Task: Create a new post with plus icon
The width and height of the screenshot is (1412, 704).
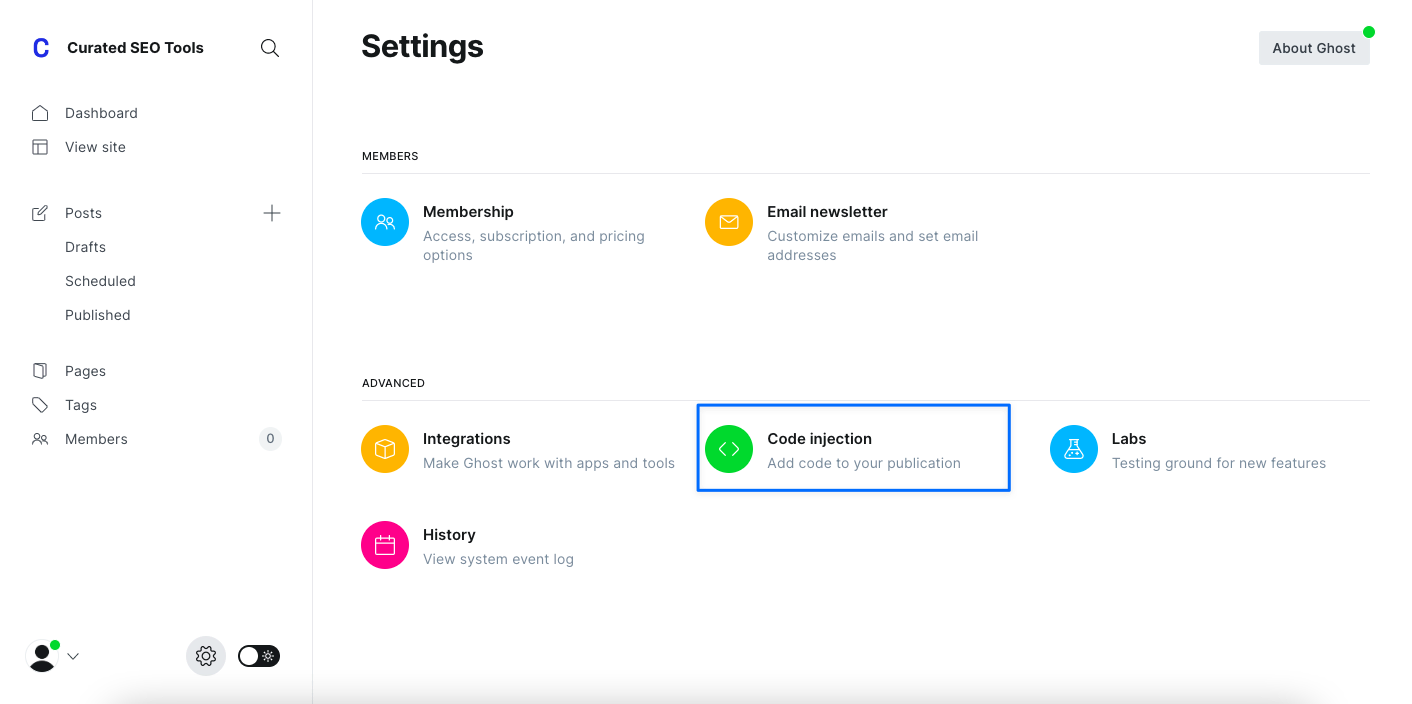Action: coord(272,213)
